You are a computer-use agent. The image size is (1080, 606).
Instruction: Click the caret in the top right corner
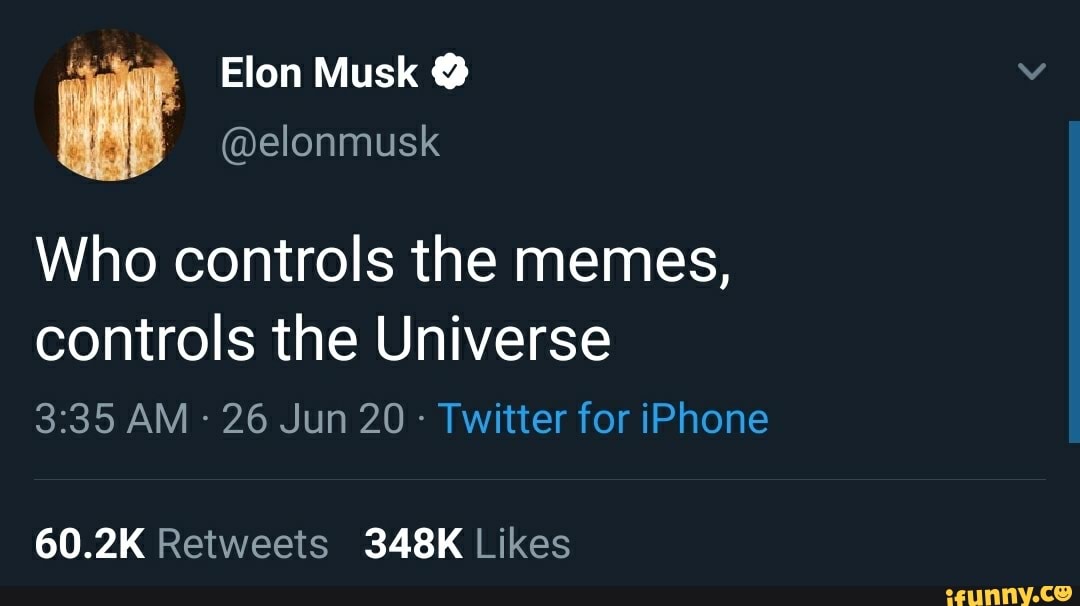(x=1029, y=71)
